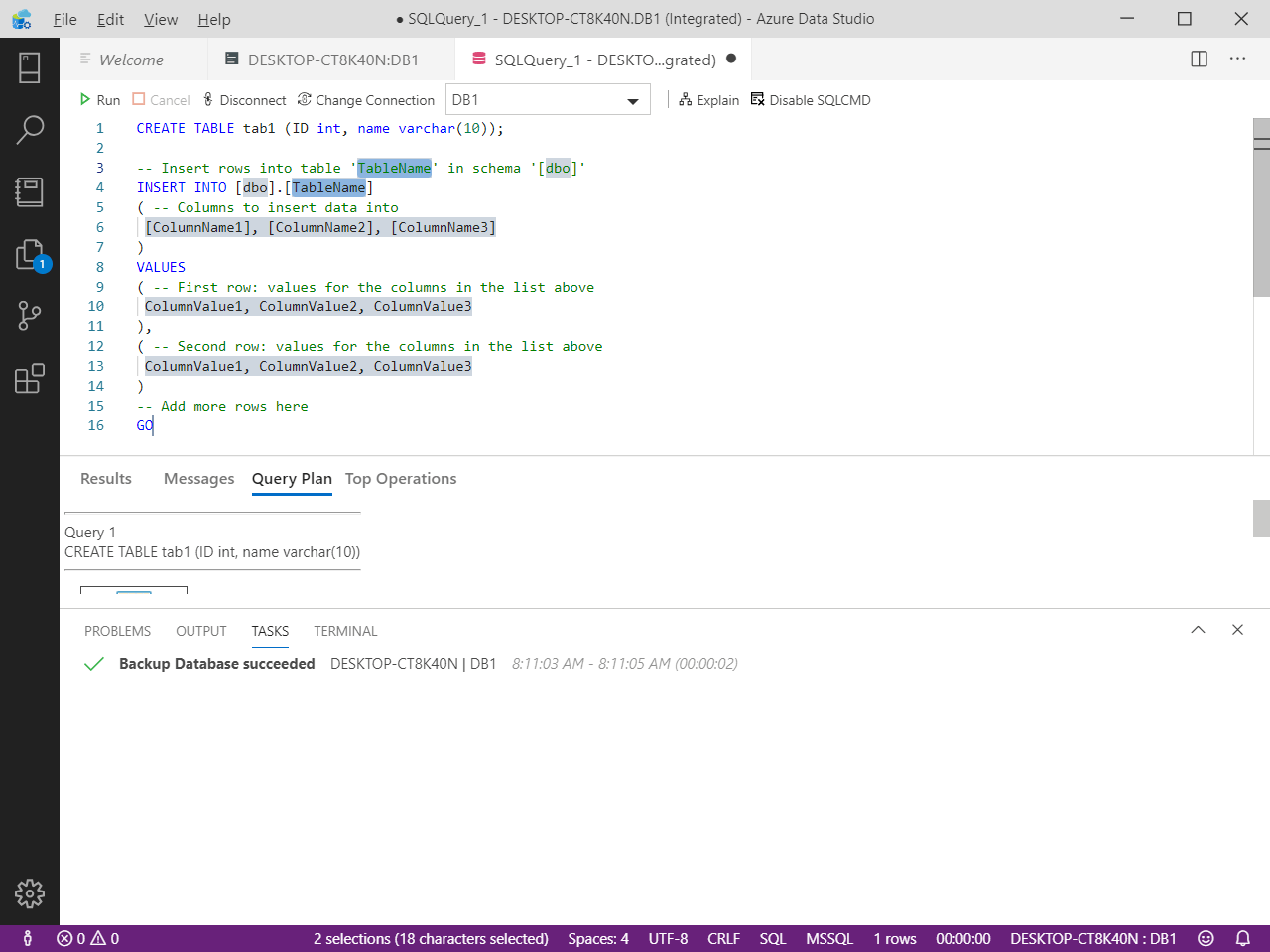Open the Search view in activity bar
This screenshot has width=1270, height=952.
tap(30, 130)
